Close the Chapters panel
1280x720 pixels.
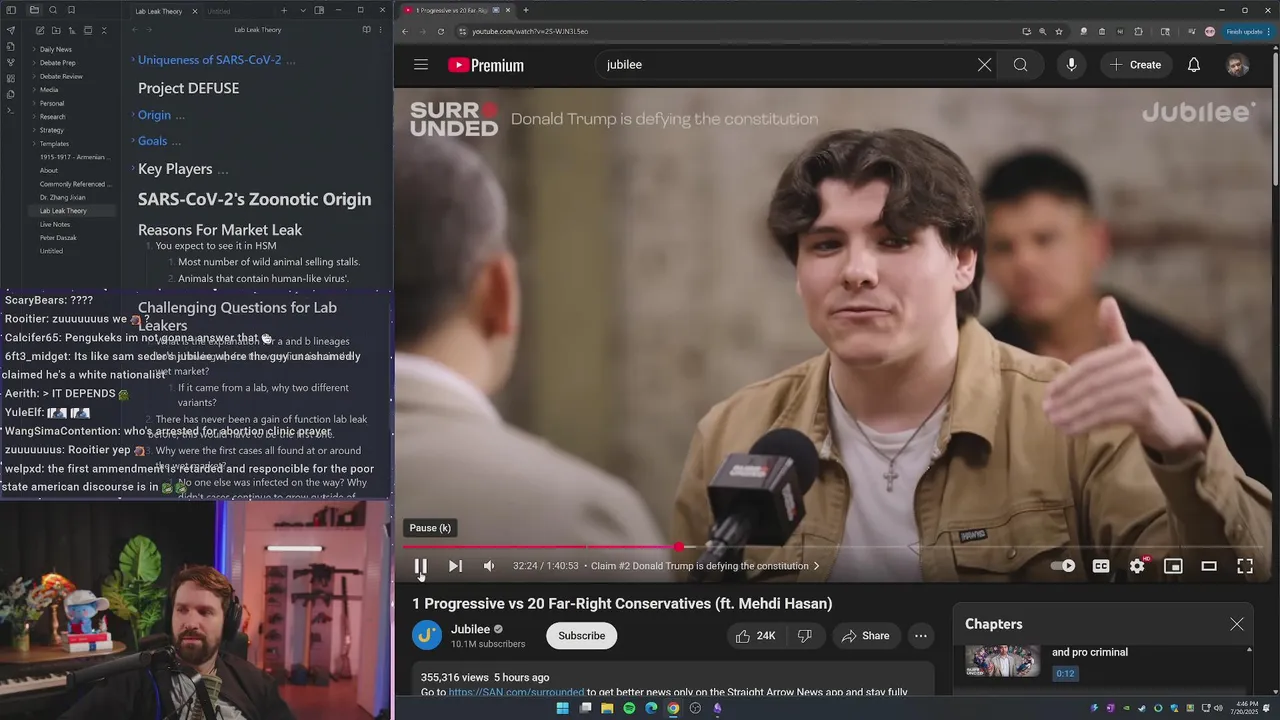pyautogui.click(x=1237, y=624)
